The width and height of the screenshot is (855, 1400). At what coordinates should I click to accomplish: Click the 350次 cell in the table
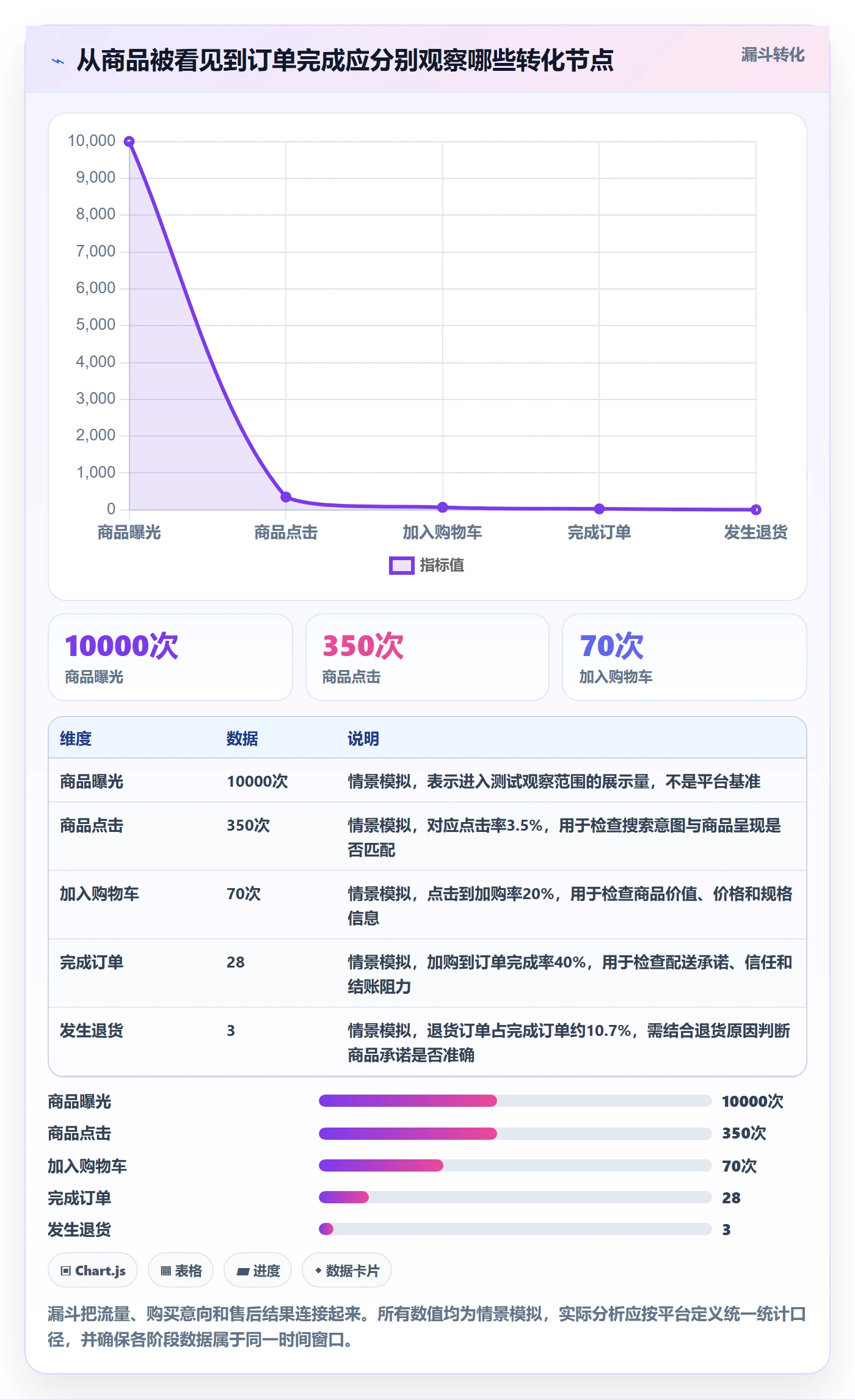[x=249, y=825]
